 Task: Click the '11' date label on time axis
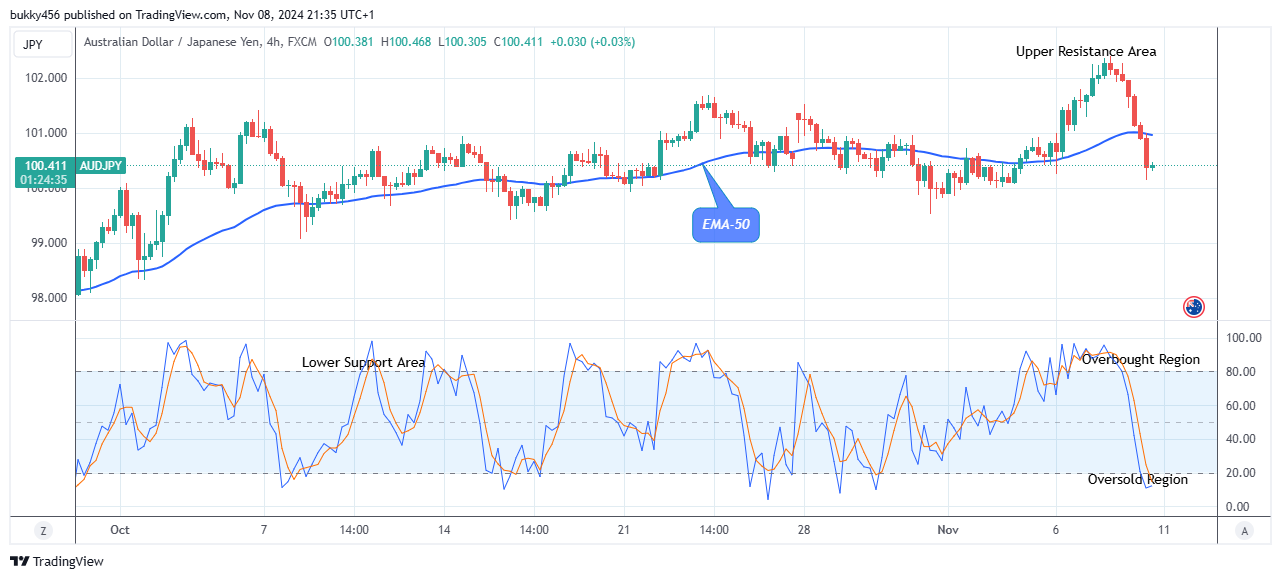[x=1162, y=530]
